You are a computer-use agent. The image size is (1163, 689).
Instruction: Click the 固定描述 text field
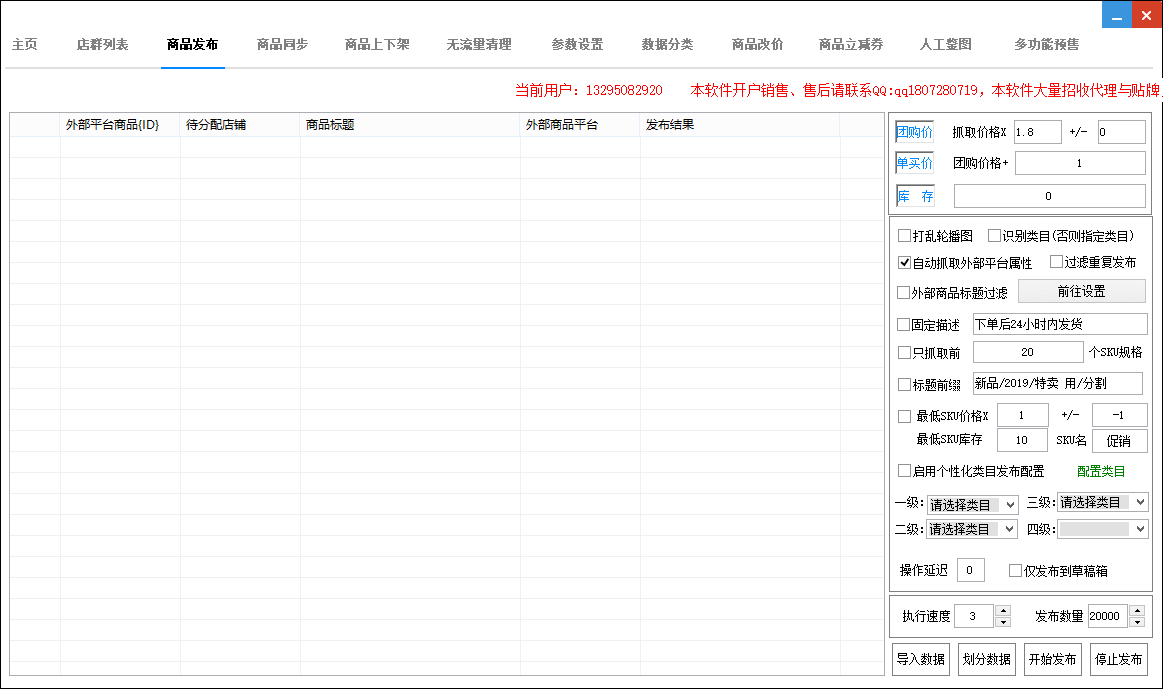pyautogui.click(x=1059, y=324)
